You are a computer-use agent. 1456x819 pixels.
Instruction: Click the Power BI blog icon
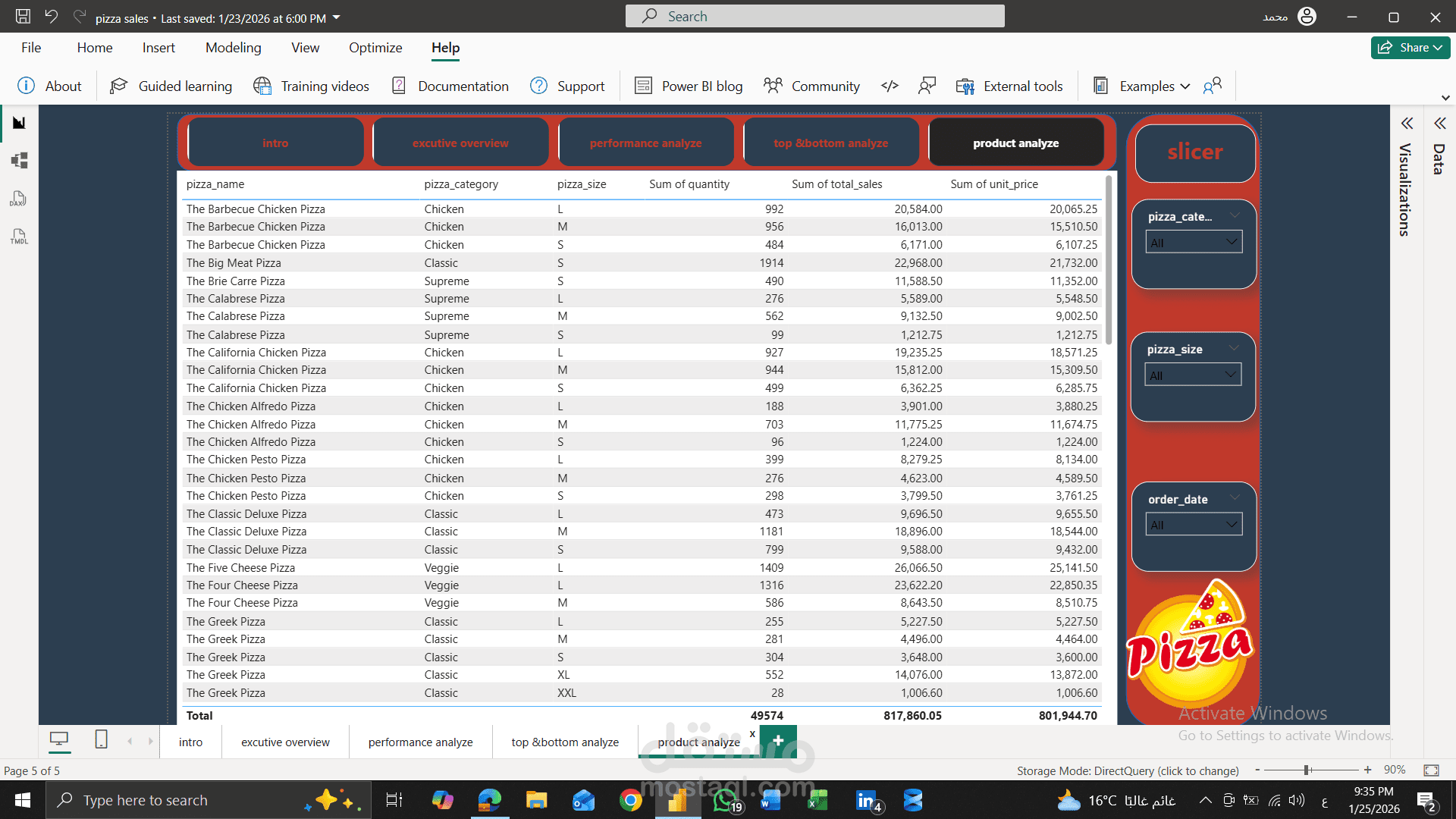coord(643,86)
